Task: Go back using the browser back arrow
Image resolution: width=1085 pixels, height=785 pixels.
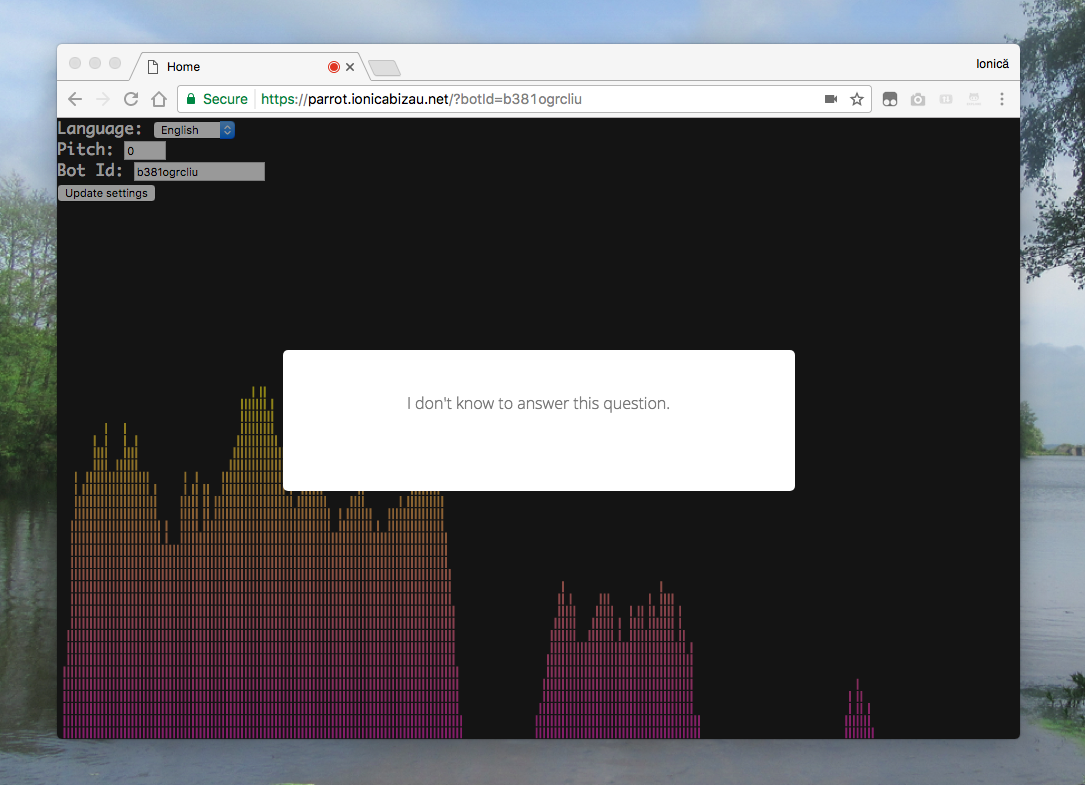Action: coord(75,99)
